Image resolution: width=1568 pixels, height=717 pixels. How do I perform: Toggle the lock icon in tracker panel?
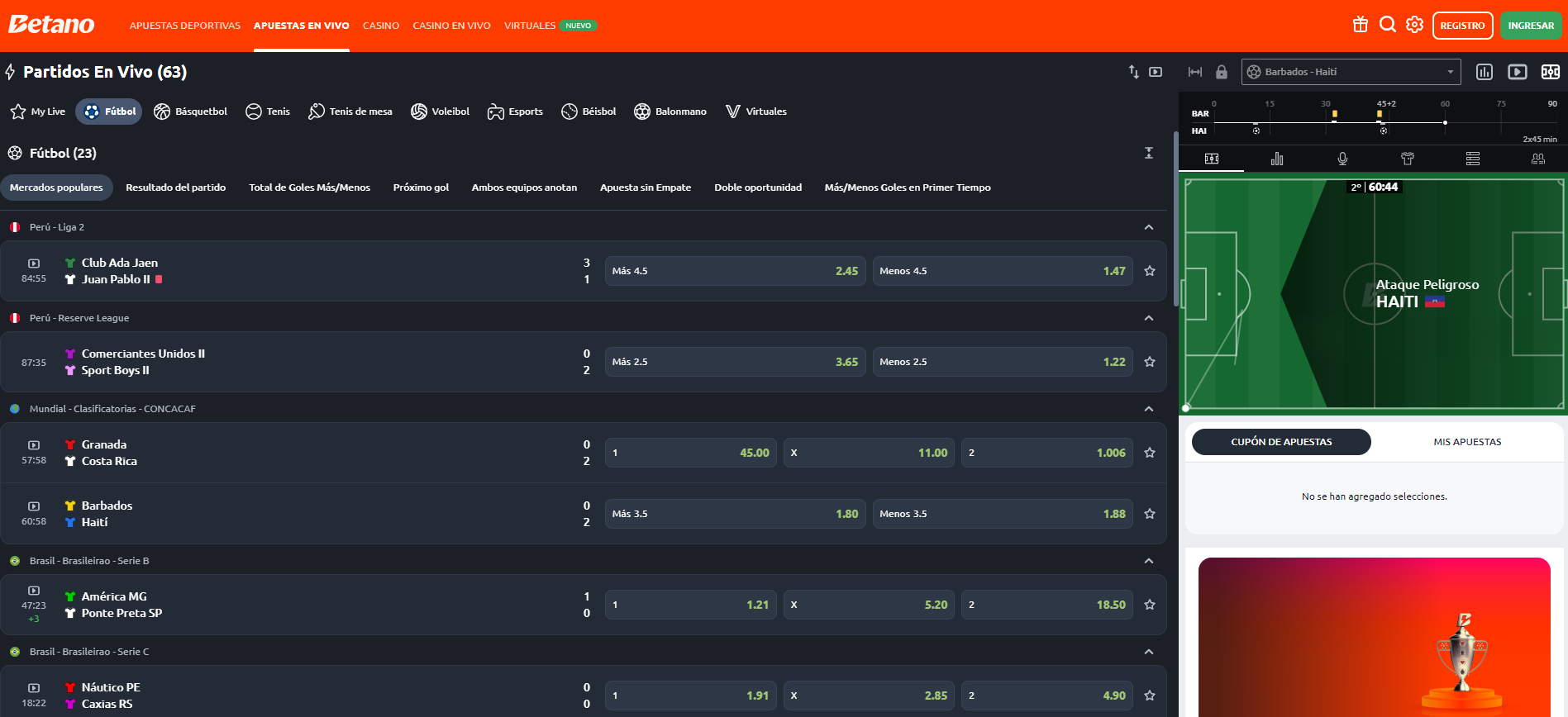pyautogui.click(x=1222, y=72)
